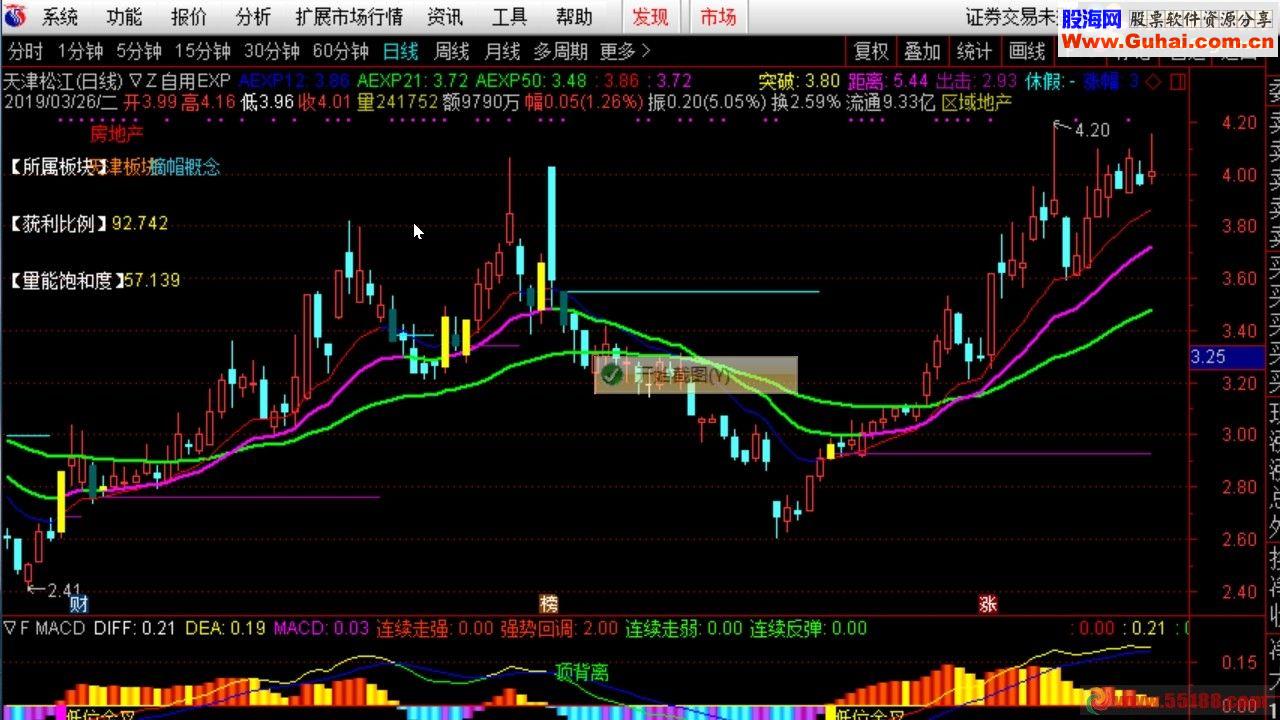Click the 强势回调: 2.00 value
1280x720 pixels.
click(x=559, y=628)
